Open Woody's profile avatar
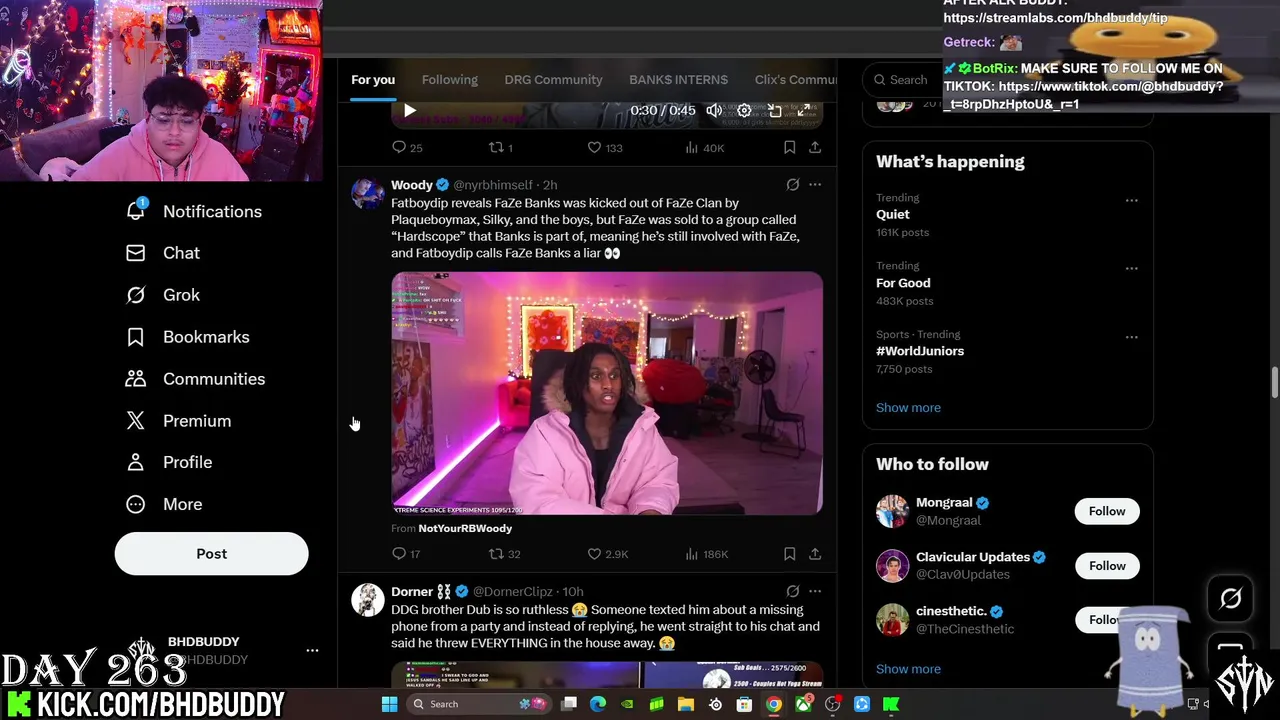Screen dimensions: 1280x720 click(x=368, y=193)
